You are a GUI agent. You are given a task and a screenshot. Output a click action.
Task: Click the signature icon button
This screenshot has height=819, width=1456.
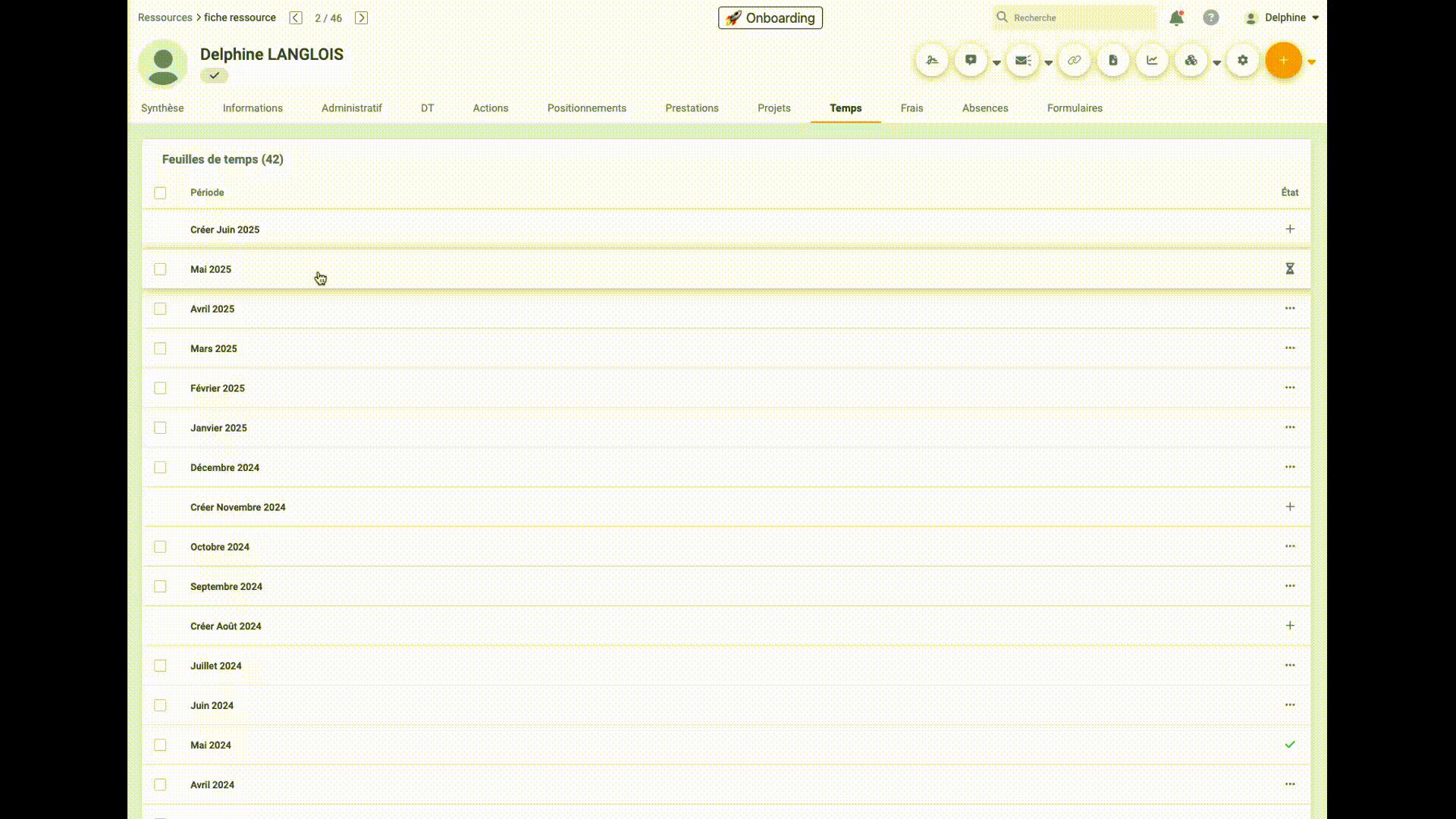[932, 61]
